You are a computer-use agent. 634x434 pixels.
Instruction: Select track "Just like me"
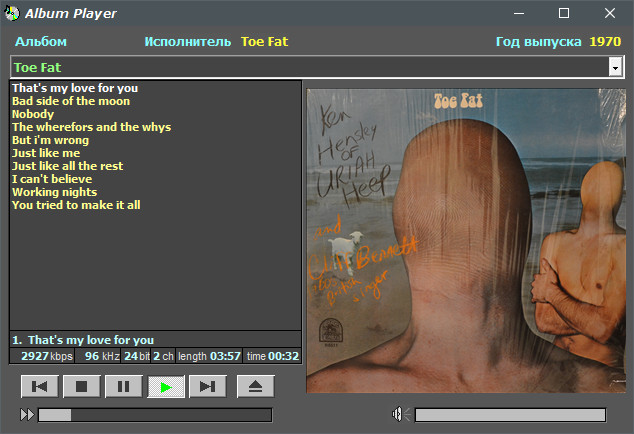pyautogui.click(x=46, y=152)
